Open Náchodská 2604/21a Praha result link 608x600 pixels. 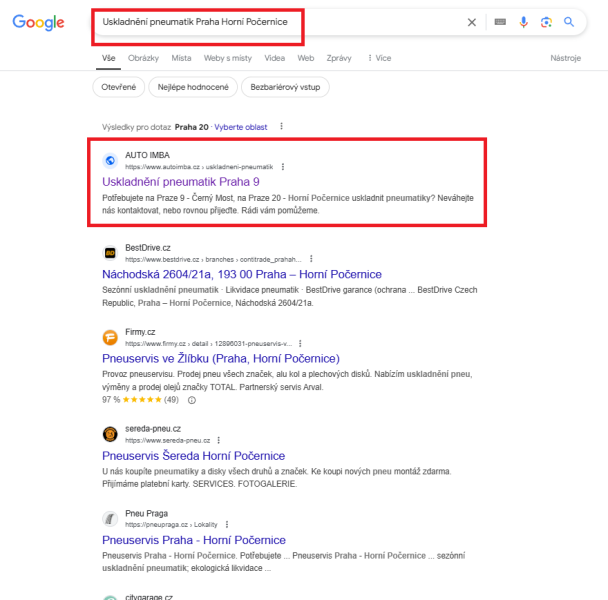point(242,274)
